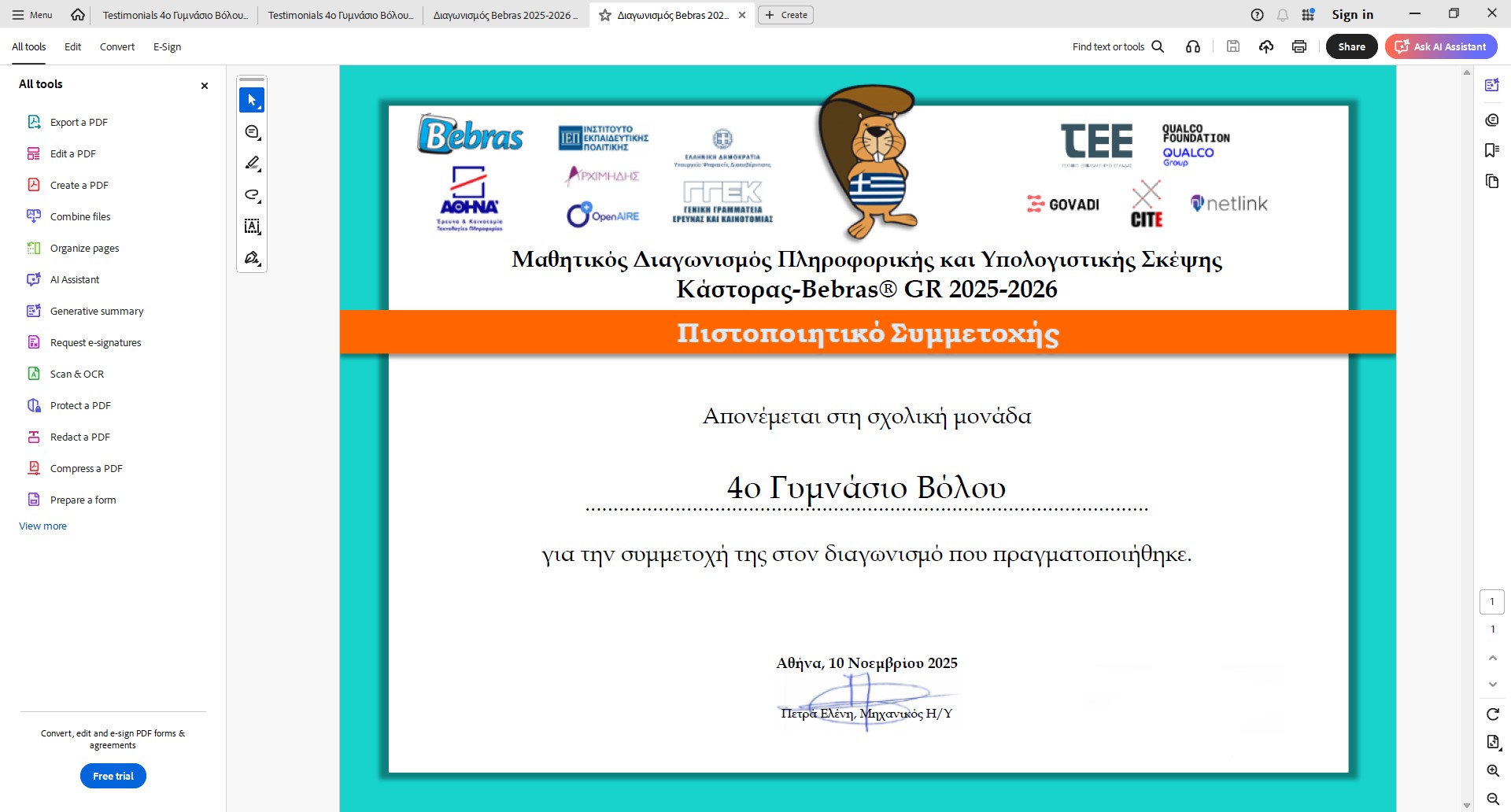Rotate the page using rotate icon
1511x812 pixels.
tap(1492, 714)
